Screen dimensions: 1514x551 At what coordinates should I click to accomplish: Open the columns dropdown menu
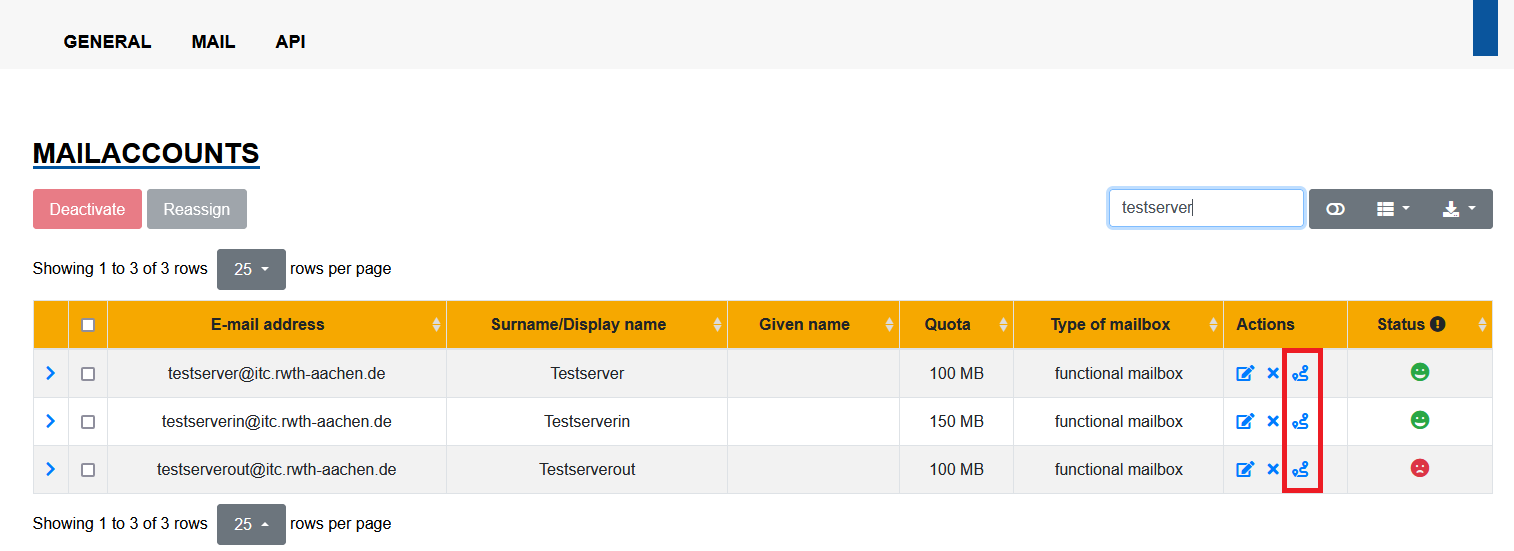(1393, 209)
